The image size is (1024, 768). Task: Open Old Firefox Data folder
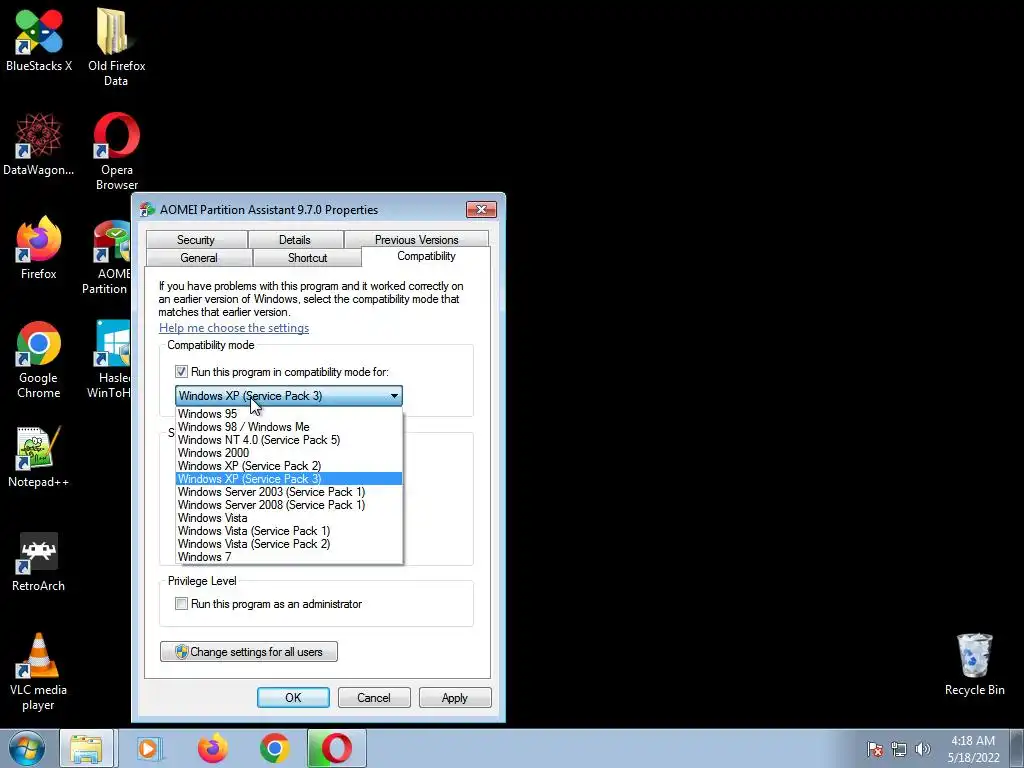pos(116,46)
